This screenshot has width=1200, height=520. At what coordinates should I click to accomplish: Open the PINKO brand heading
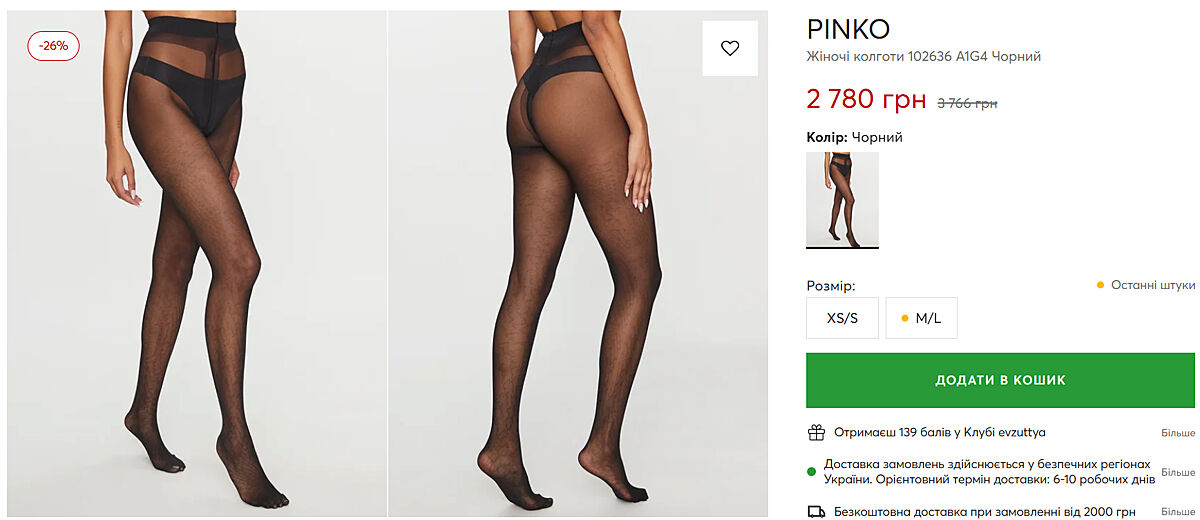click(848, 29)
